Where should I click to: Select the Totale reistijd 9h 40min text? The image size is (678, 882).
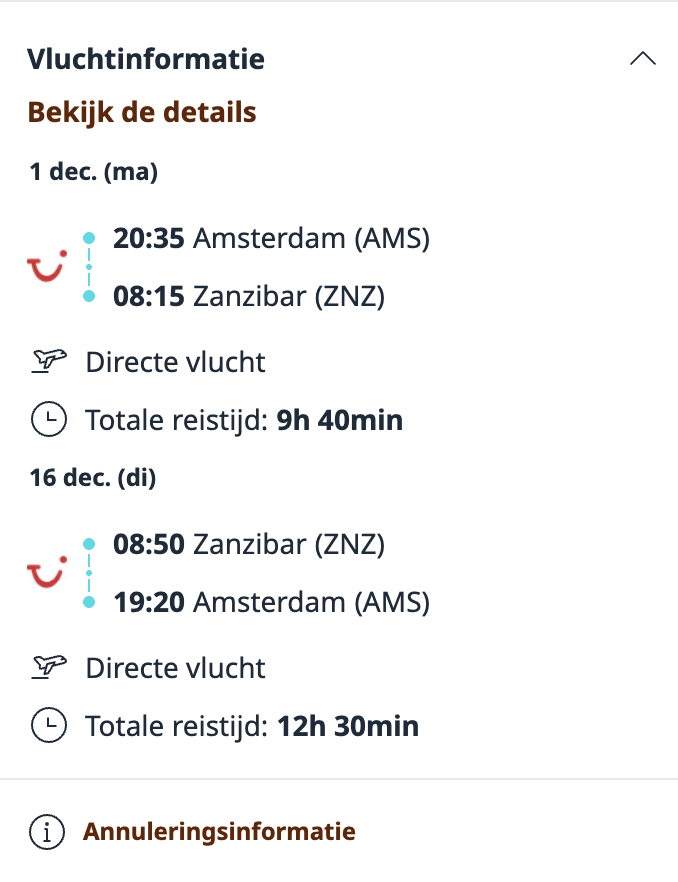tap(244, 419)
